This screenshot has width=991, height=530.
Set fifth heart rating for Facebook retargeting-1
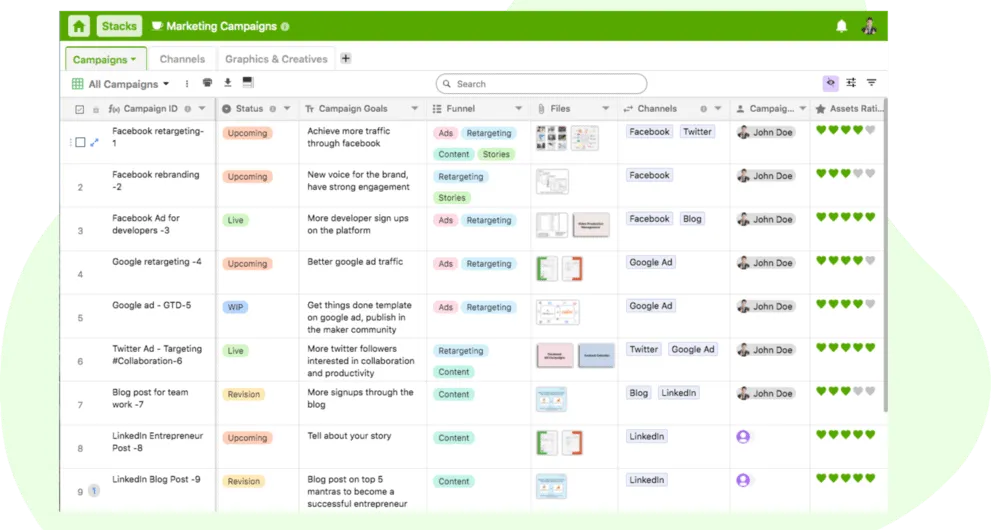click(x=870, y=130)
